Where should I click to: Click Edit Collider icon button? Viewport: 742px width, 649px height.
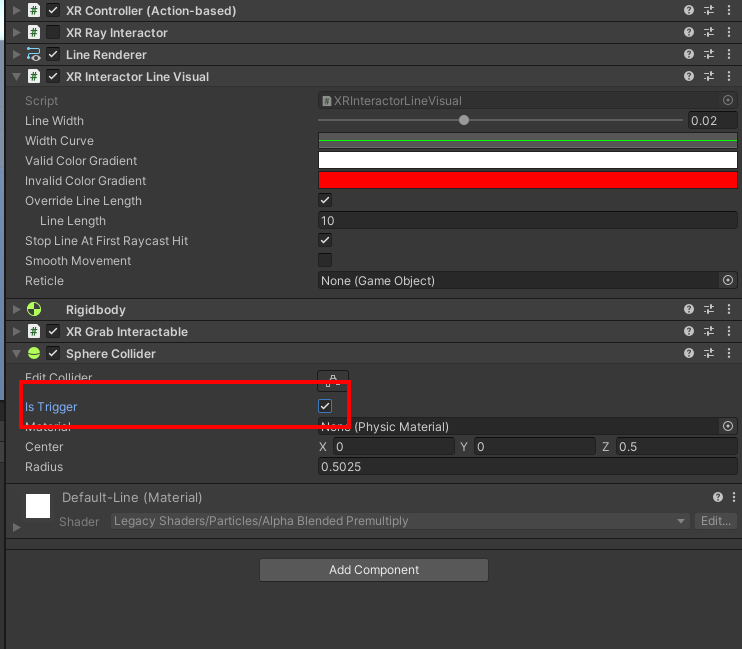point(332,379)
